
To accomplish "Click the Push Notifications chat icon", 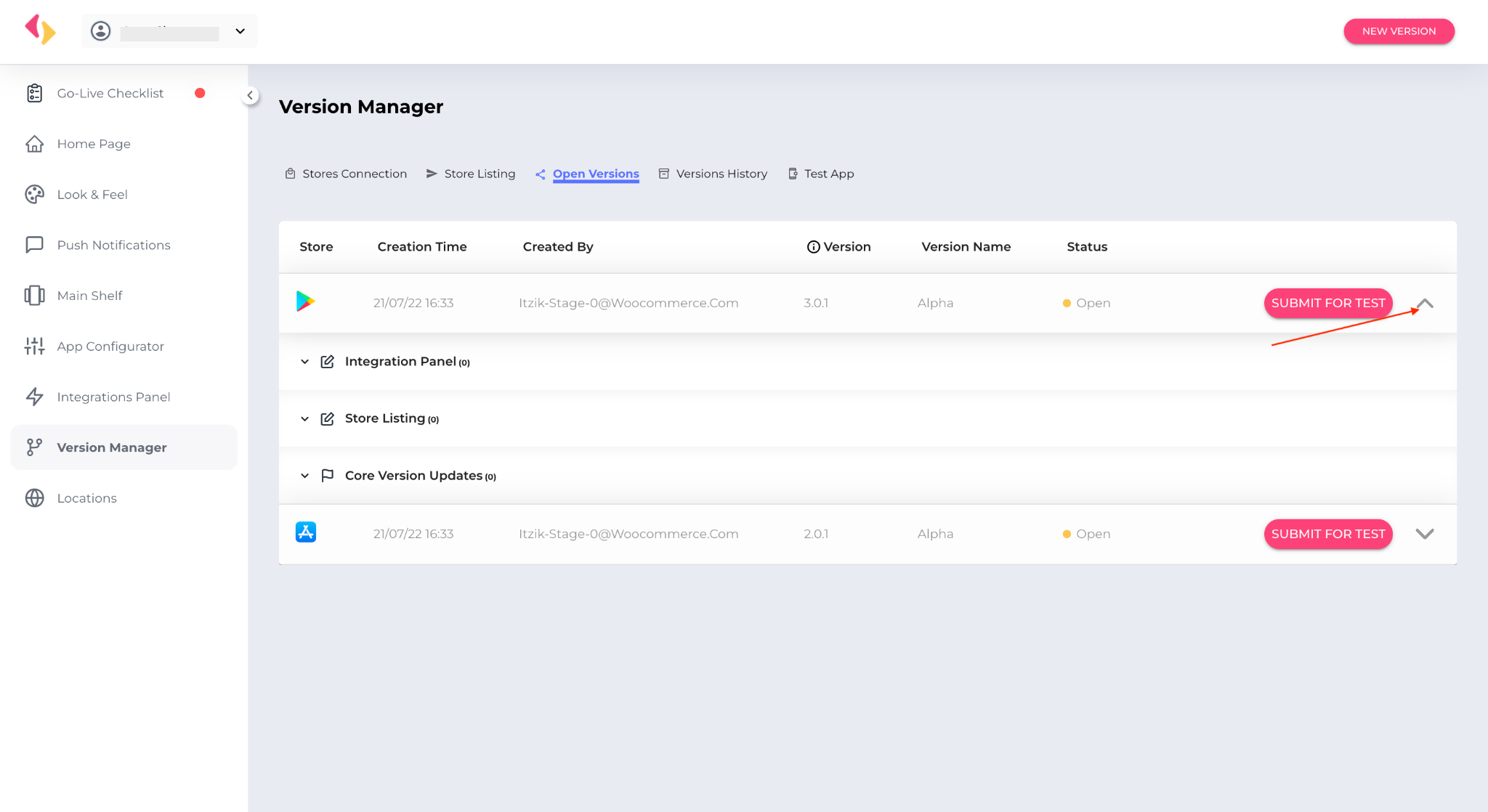I will 34,245.
